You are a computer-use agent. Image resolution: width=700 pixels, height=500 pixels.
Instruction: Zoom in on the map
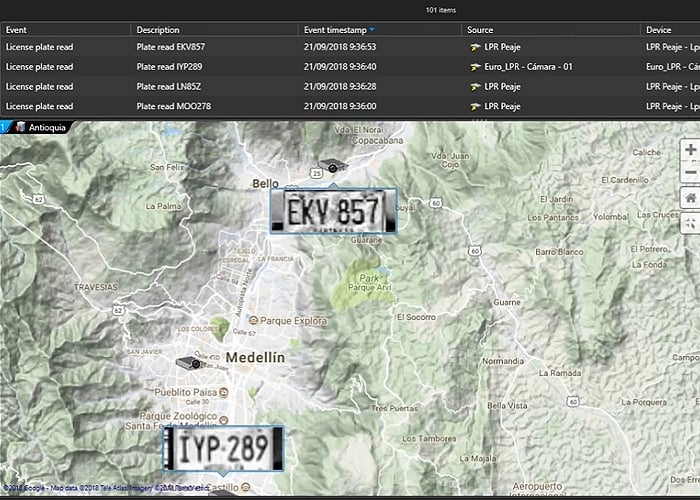point(690,151)
